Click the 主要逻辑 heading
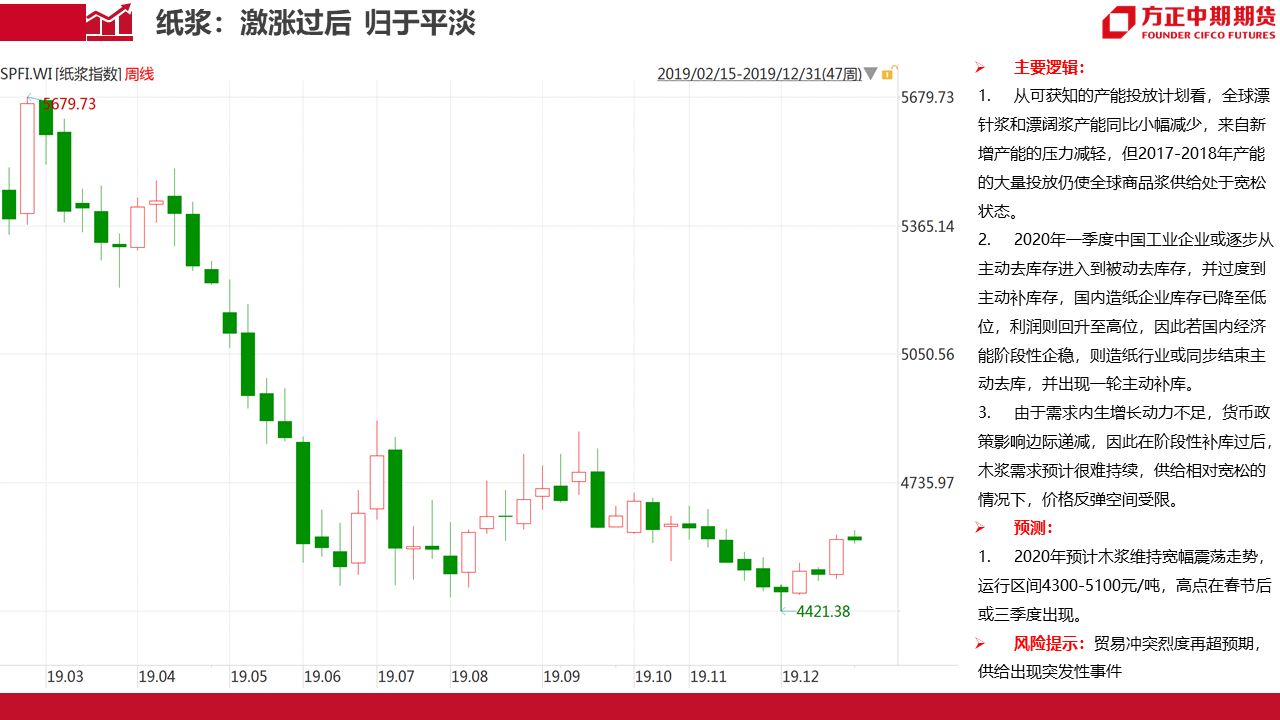Image resolution: width=1280 pixels, height=720 pixels. pyautogui.click(x=1049, y=68)
